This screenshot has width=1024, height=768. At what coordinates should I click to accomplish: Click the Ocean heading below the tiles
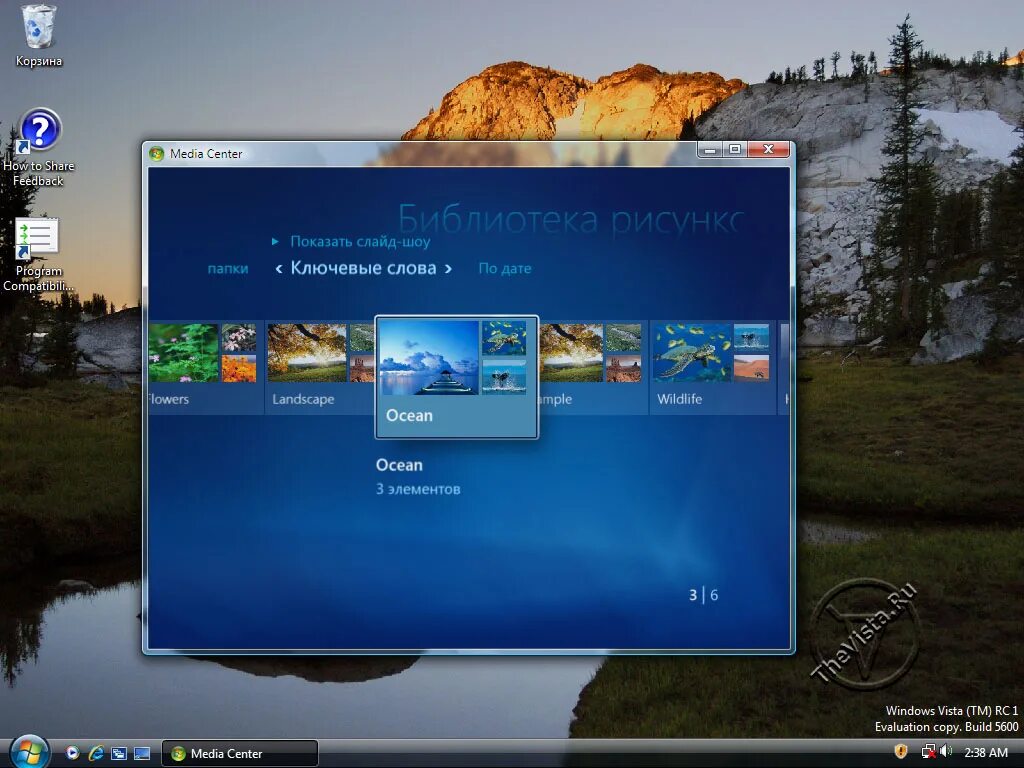click(399, 465)
